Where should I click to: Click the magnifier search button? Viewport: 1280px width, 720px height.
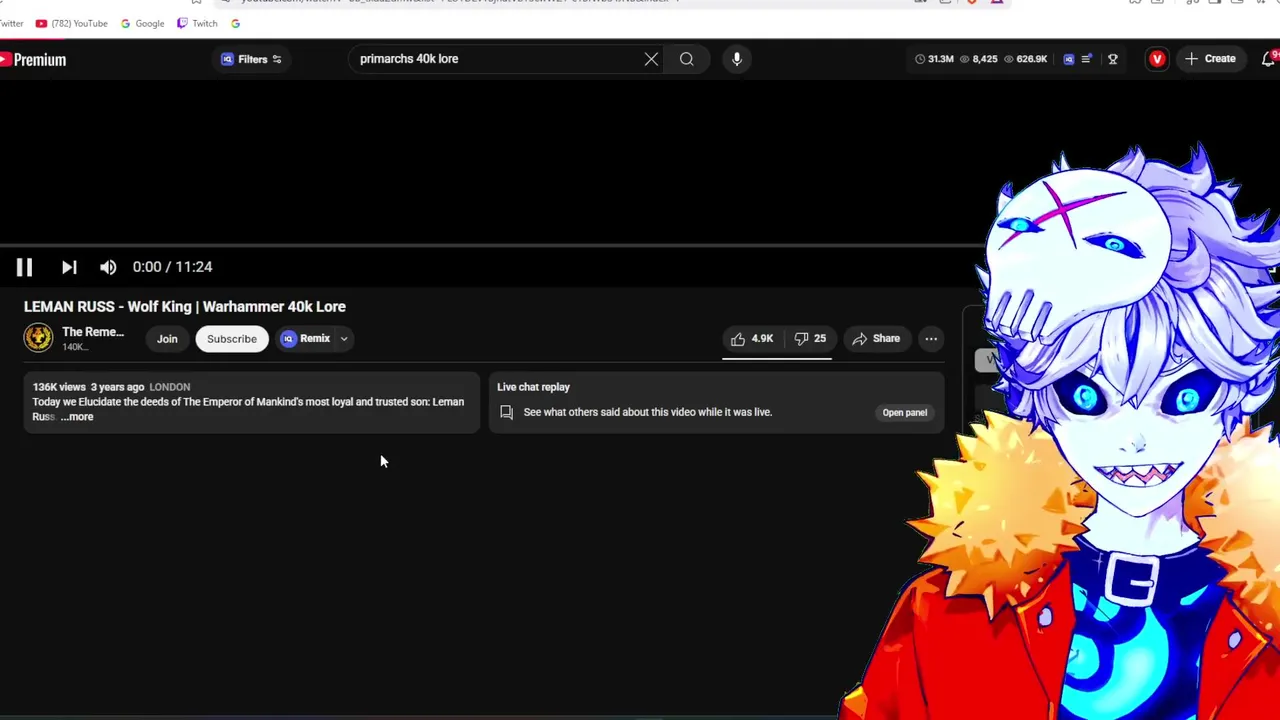(687, 59)
